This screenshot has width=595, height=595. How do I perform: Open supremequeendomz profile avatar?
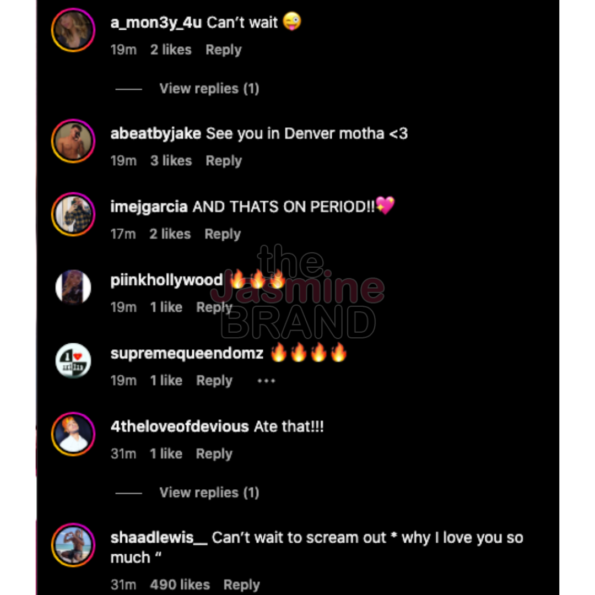[73, 360]
